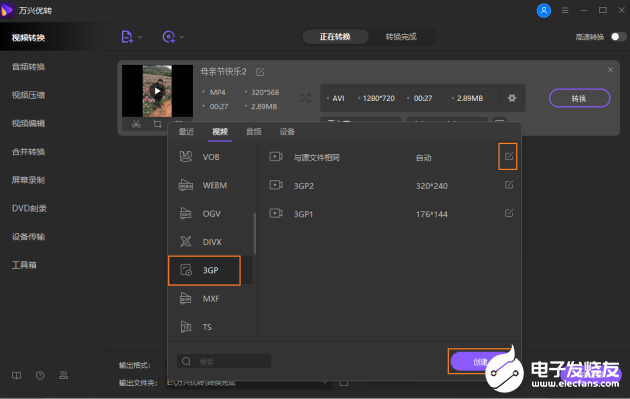The width and height of the screenshot is (630, 399).
Task: Select the MXF format
Action: [211, 299]
